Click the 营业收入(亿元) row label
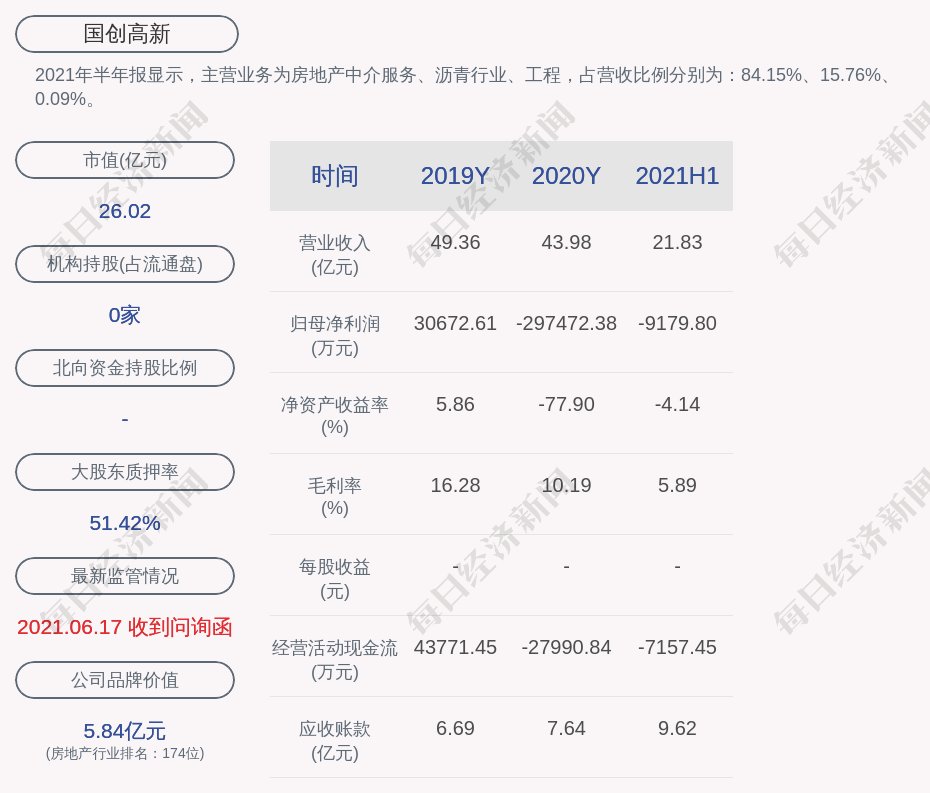 (x=335, y=255)
